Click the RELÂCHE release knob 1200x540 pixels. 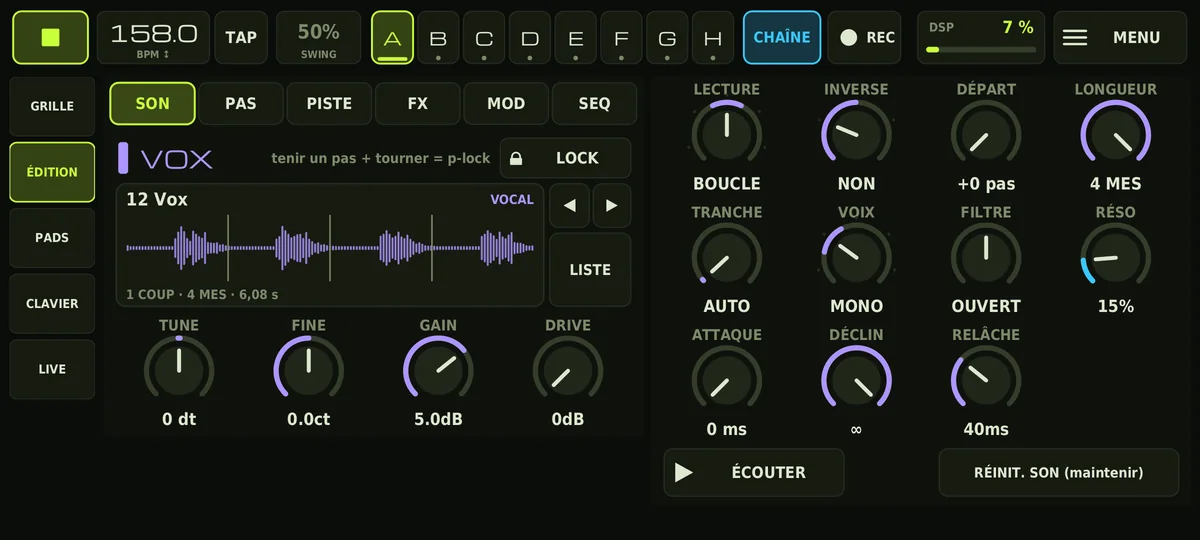pyautogui.click(x=986, y=380)
